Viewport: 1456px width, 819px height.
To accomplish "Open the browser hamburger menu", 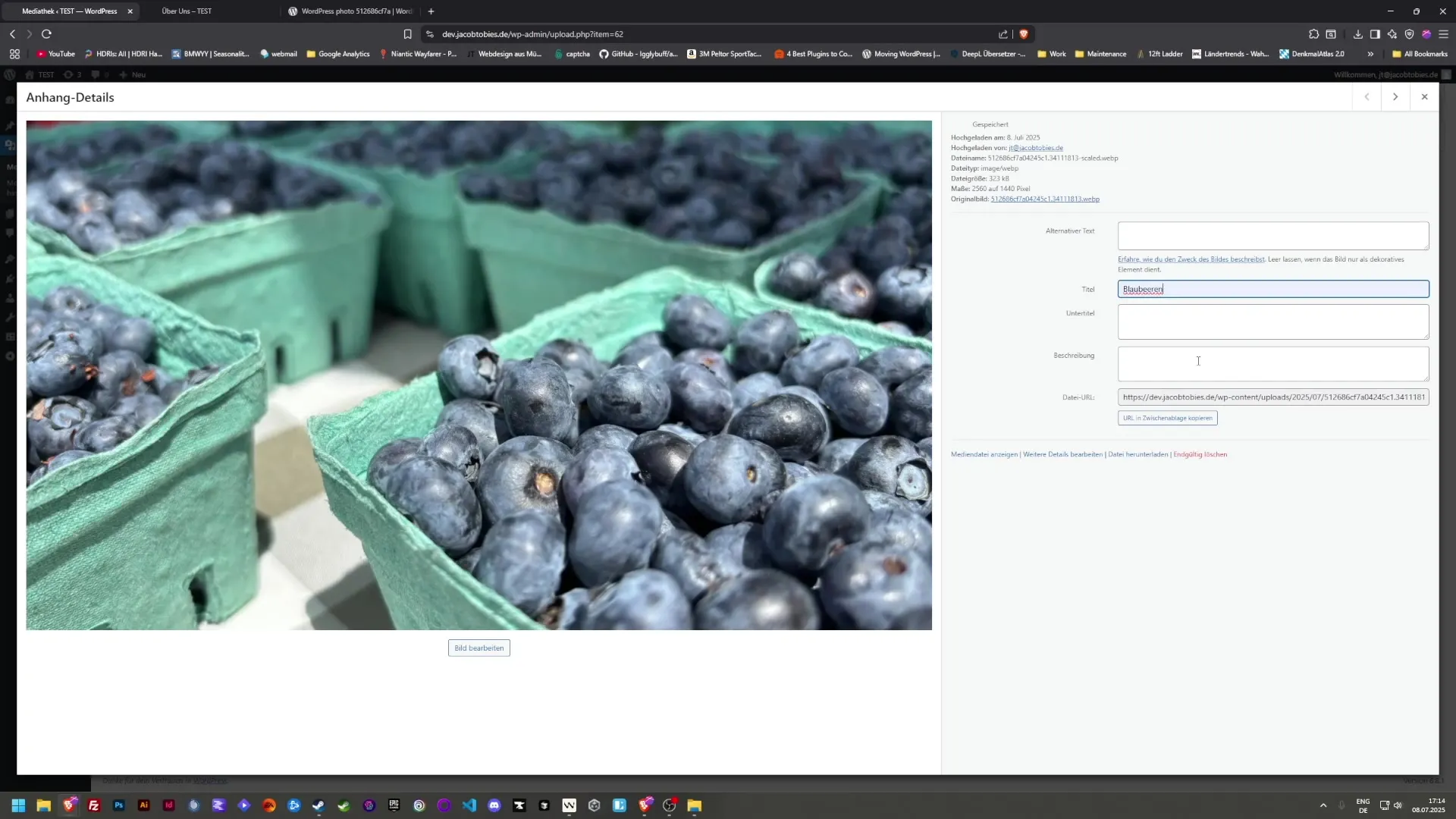I will click(x=1445, y=34).
